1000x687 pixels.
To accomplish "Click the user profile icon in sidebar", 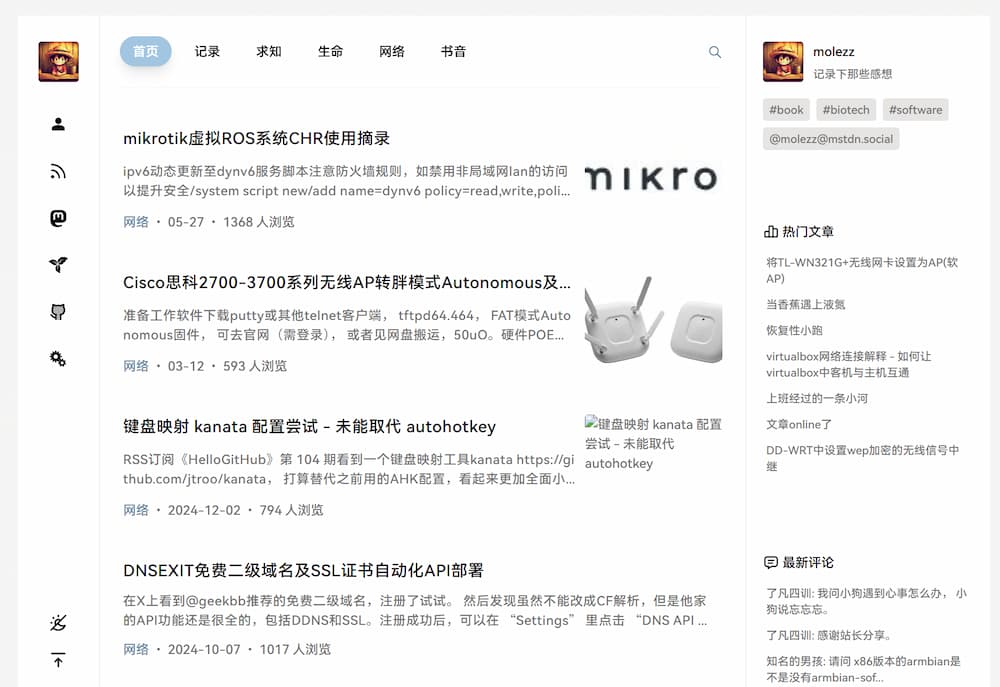I will [x=58, y=124].
